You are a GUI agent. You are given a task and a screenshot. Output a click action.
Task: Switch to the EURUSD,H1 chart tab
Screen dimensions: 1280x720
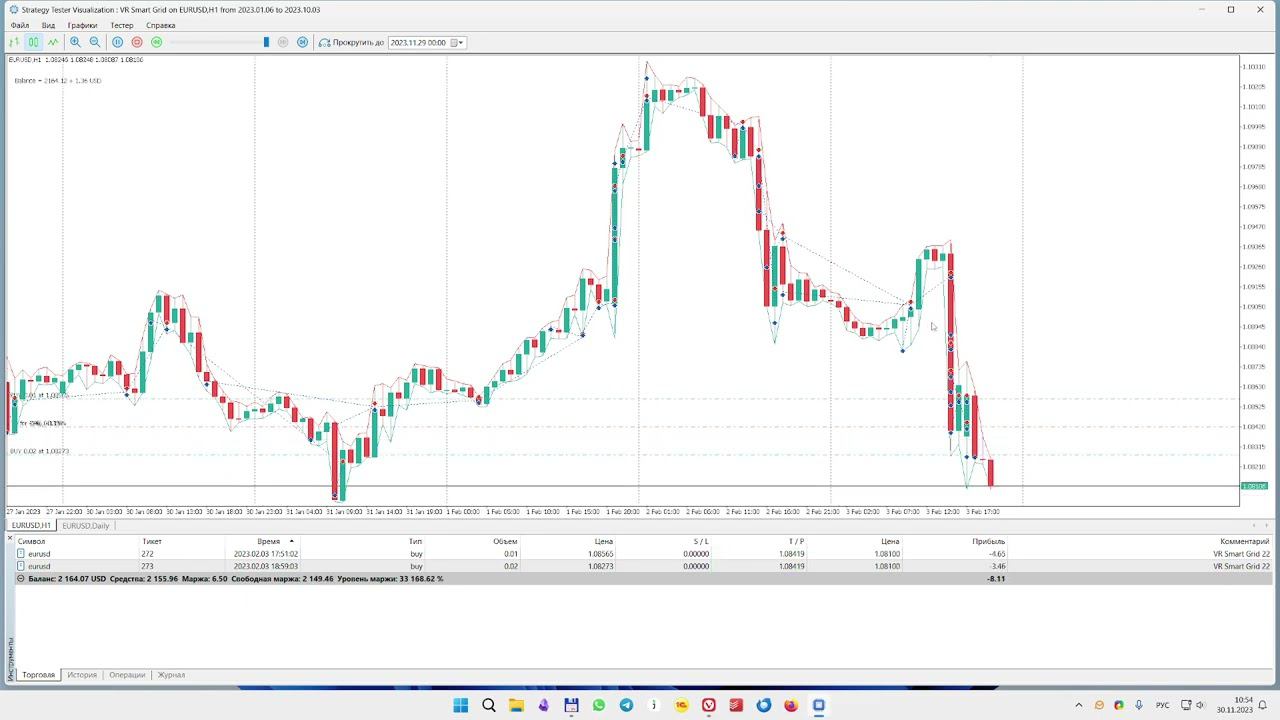31,525
